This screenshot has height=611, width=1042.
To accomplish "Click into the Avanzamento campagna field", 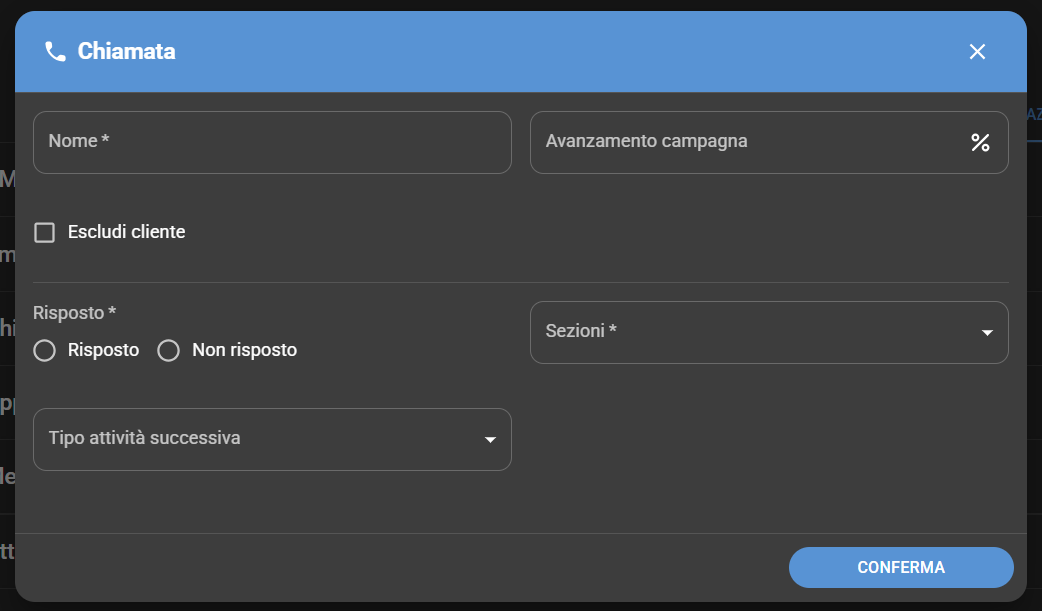I will coord(750,142).
